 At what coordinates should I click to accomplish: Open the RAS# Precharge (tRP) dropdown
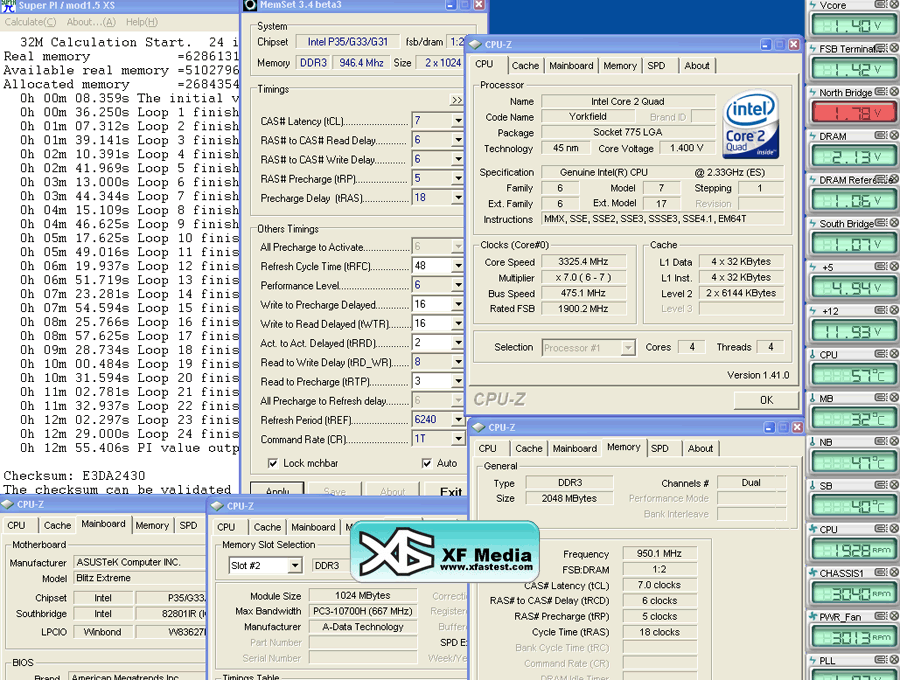tap(457, 178)
